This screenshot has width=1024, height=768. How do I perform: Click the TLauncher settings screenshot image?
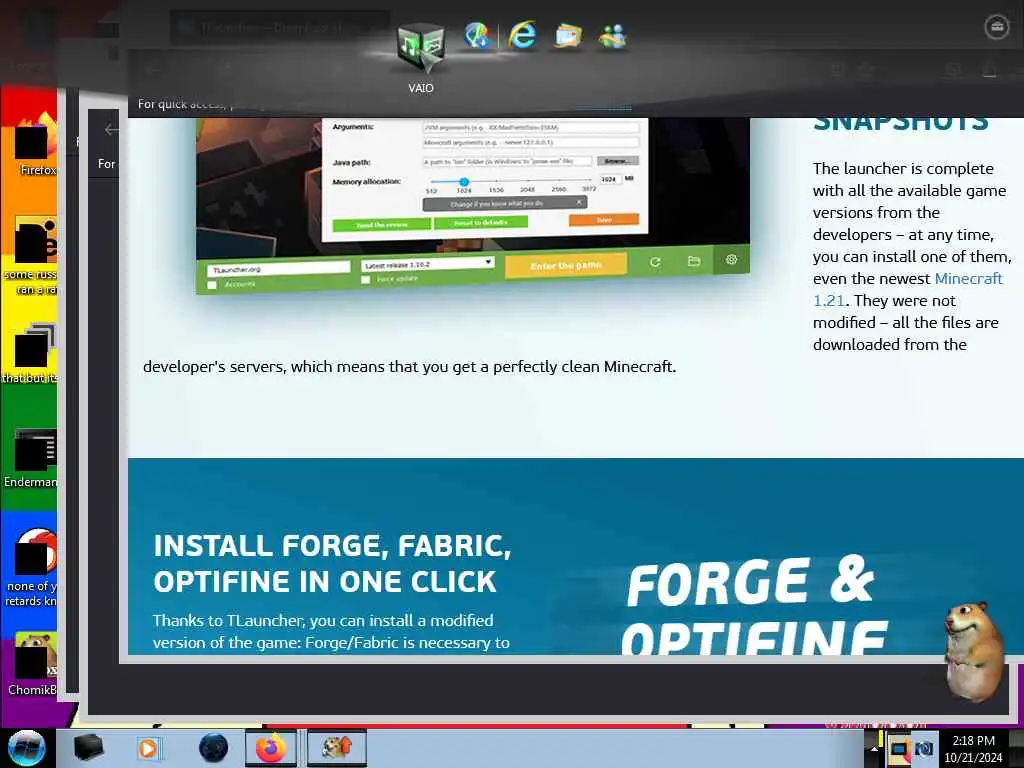tap(473, 206)
